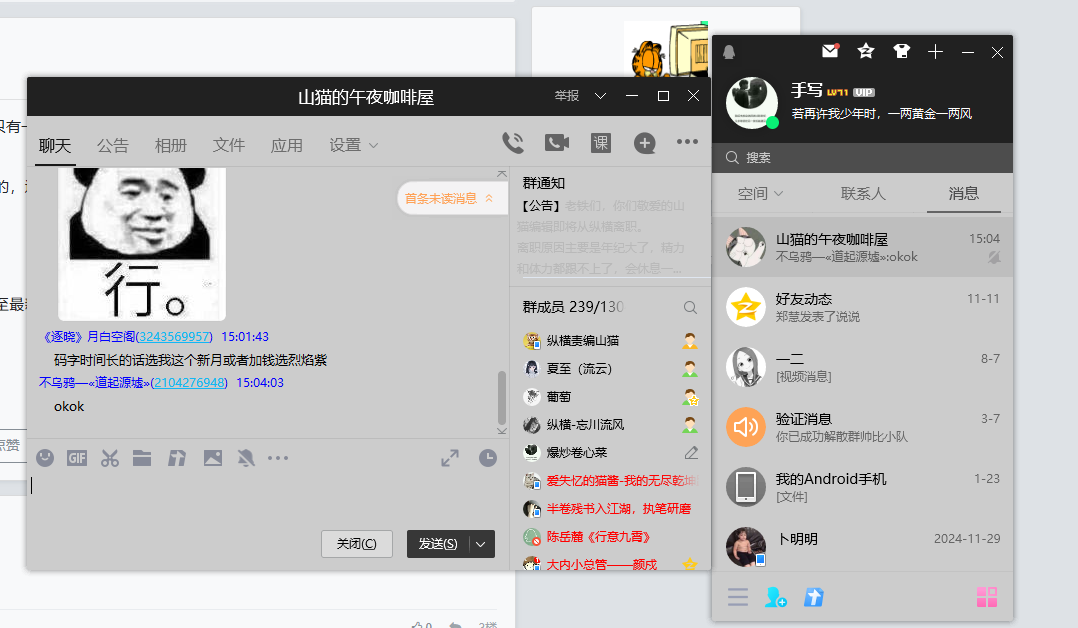Open theme dress-up shirt icon

(x=901, y=51)
